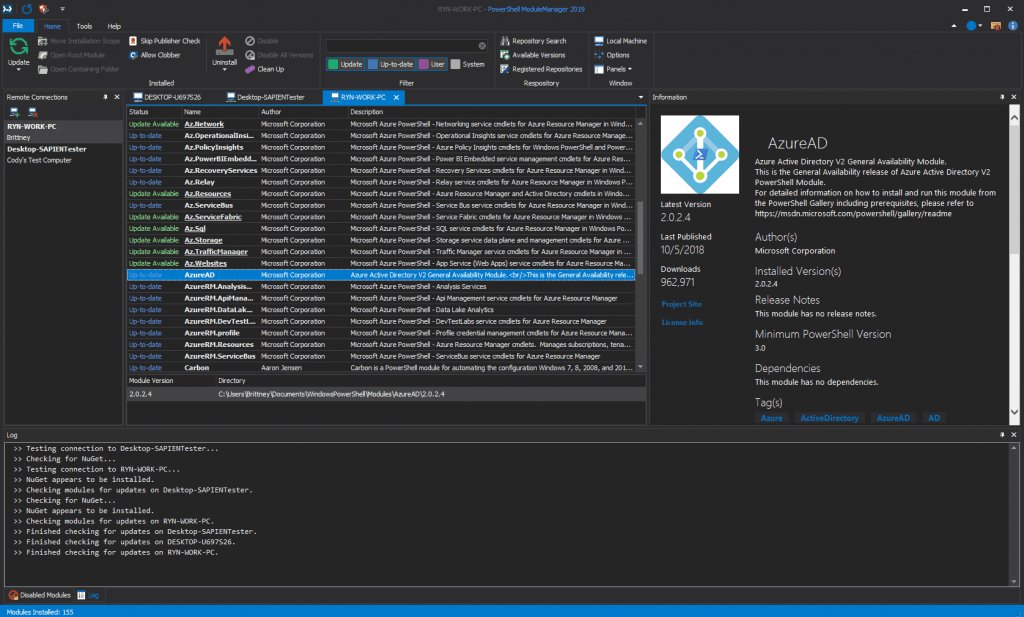Select the Carbon module row
This screenshot has width=1024, height=617.
[381, 368]
